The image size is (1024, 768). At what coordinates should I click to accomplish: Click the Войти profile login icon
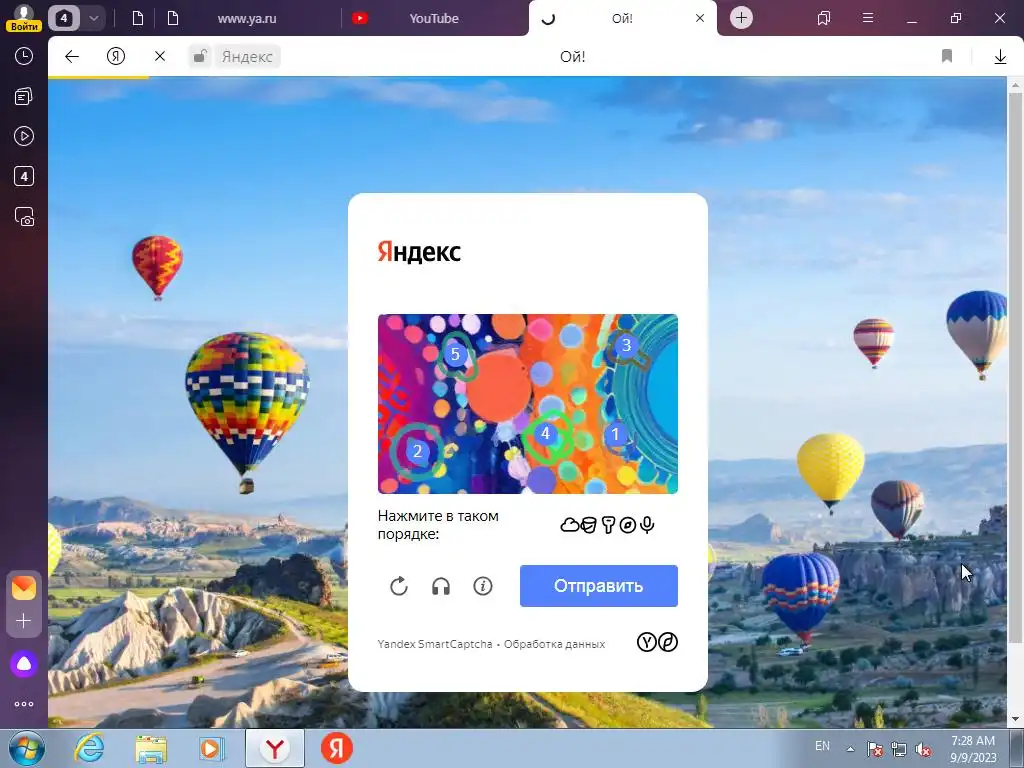point(24,18)
